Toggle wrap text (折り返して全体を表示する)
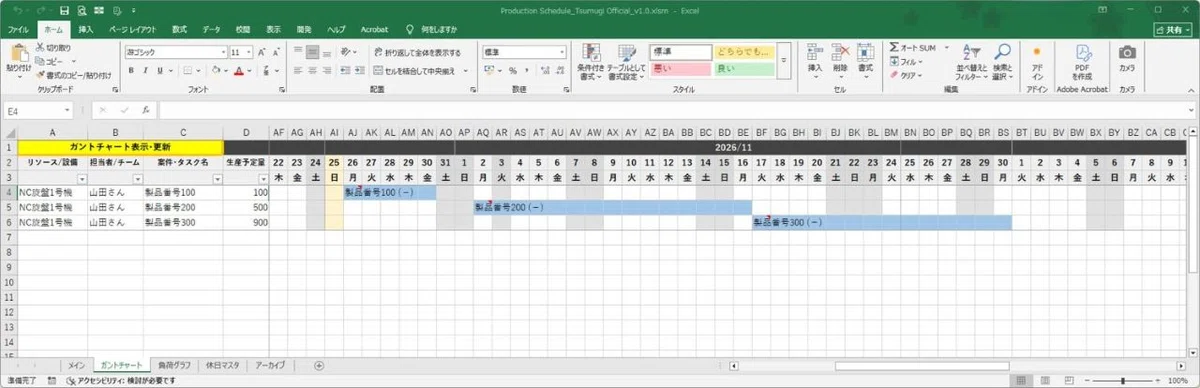 416,52
